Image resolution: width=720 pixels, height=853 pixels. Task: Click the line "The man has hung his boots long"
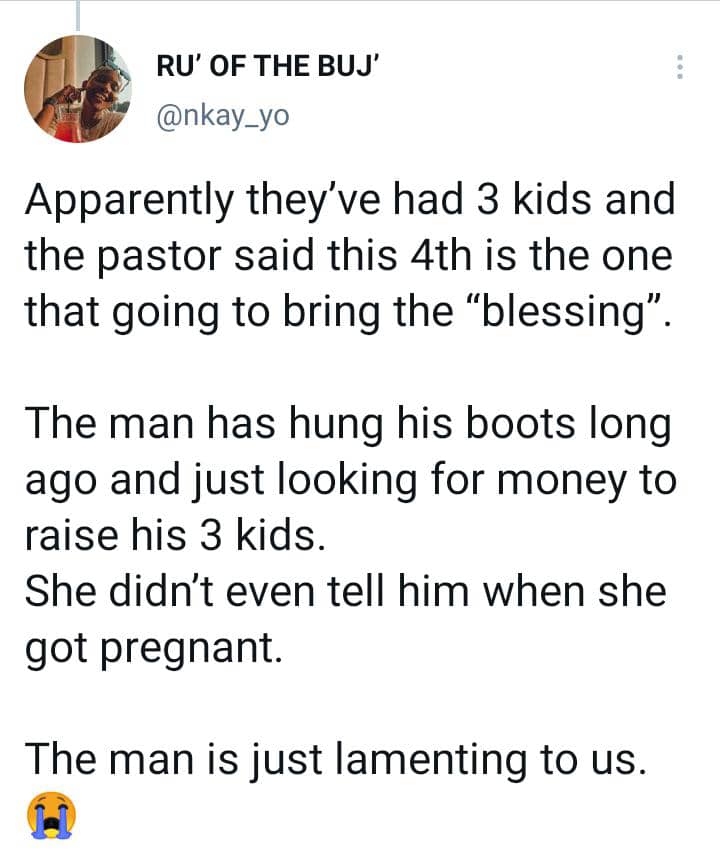tap(345, 424)
